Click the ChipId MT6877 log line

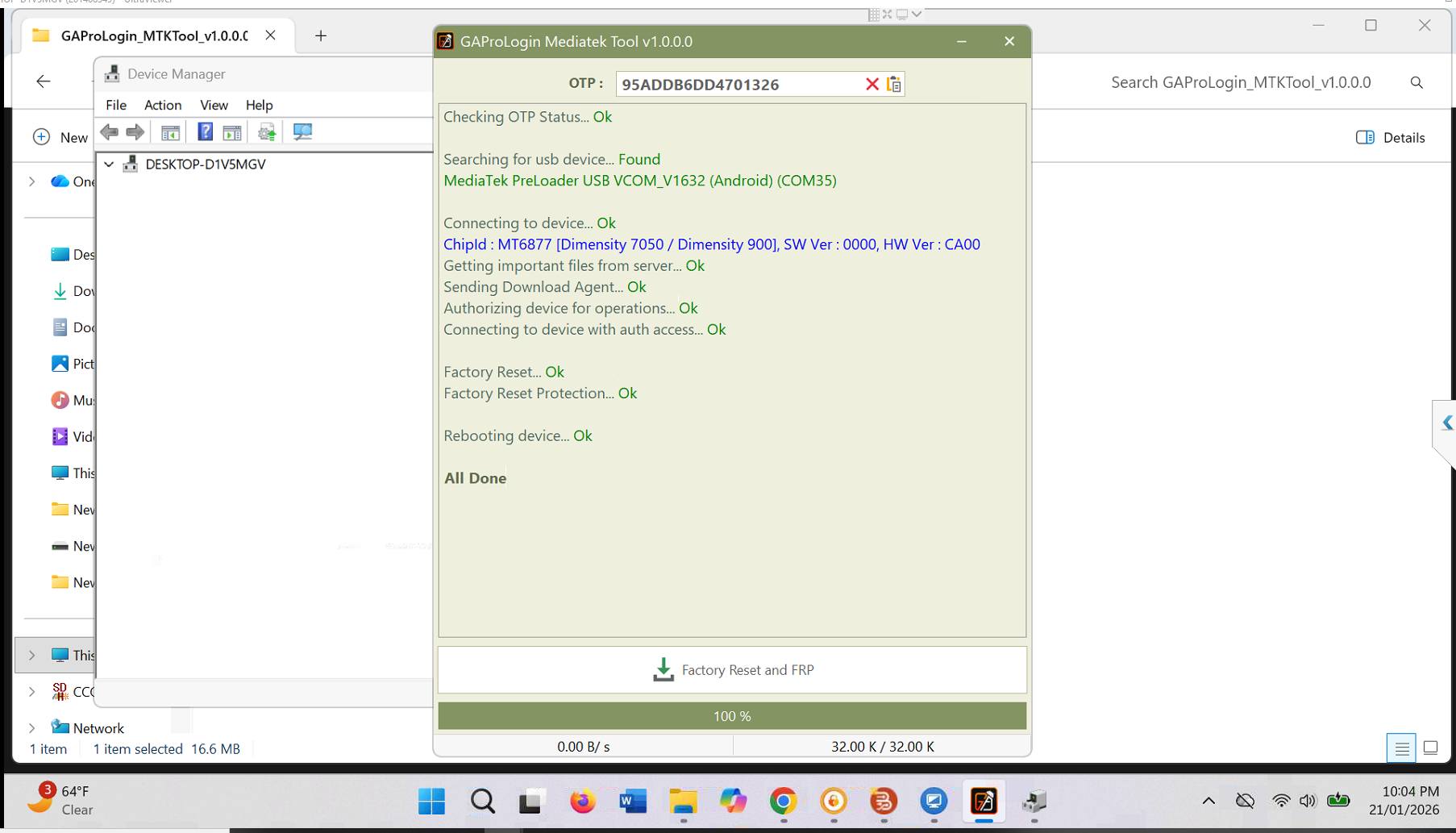click(712, 244)
